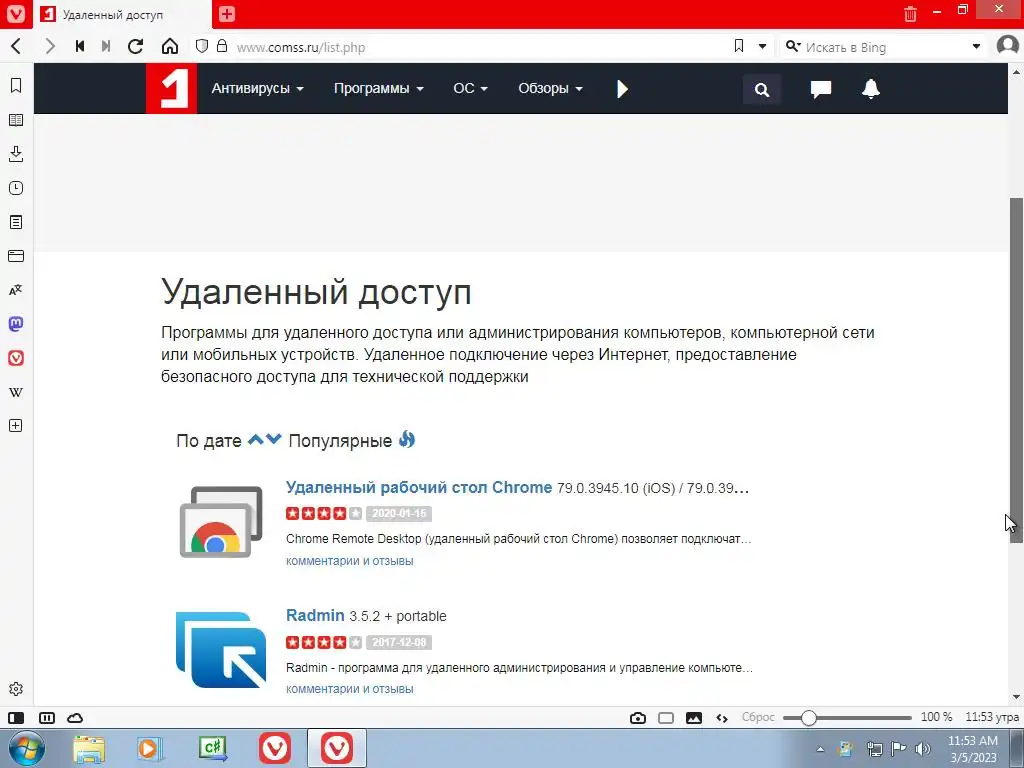
Task: Click the Radmin logo thumbnail
Action: pos(221,650)
